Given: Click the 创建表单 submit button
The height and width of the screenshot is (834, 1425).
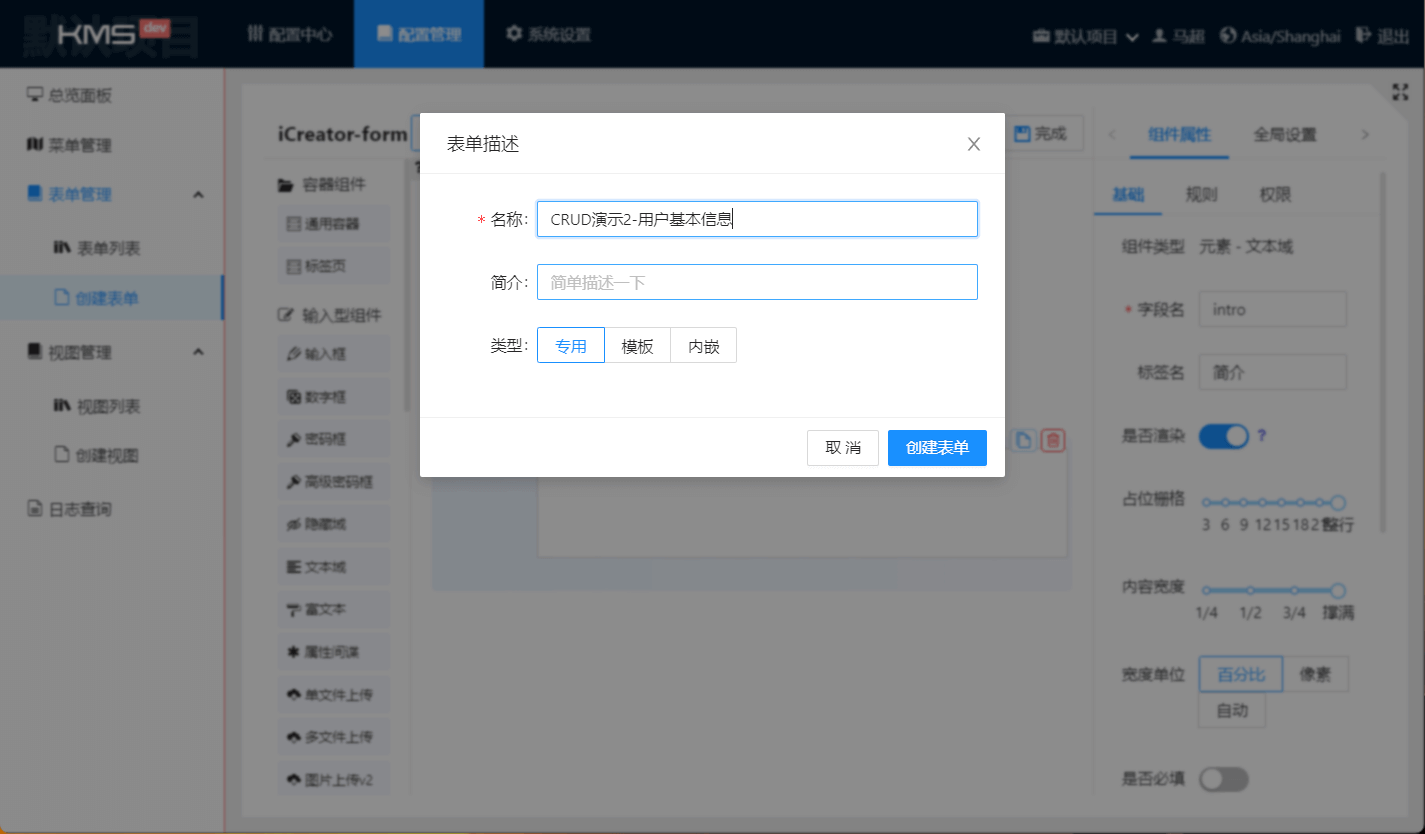Looking at the screenshot, I should click(937, 448).
